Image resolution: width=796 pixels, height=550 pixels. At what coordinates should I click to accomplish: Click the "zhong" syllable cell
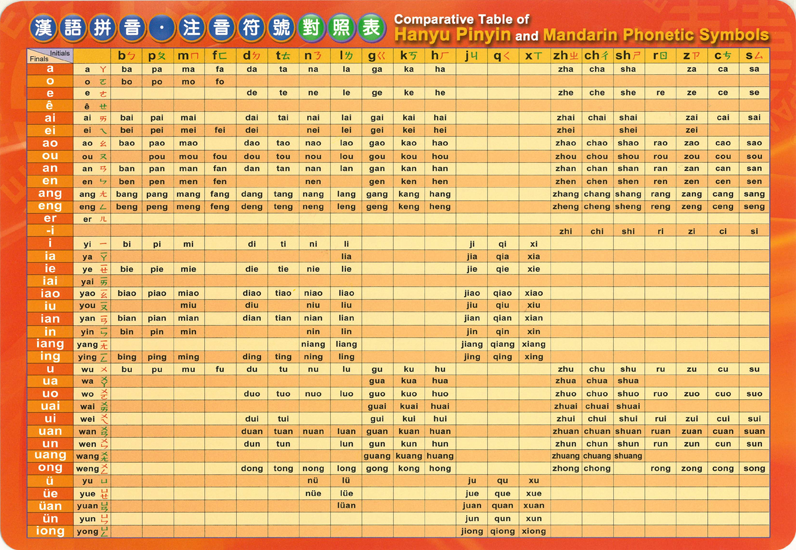click(x=566, y=468)
